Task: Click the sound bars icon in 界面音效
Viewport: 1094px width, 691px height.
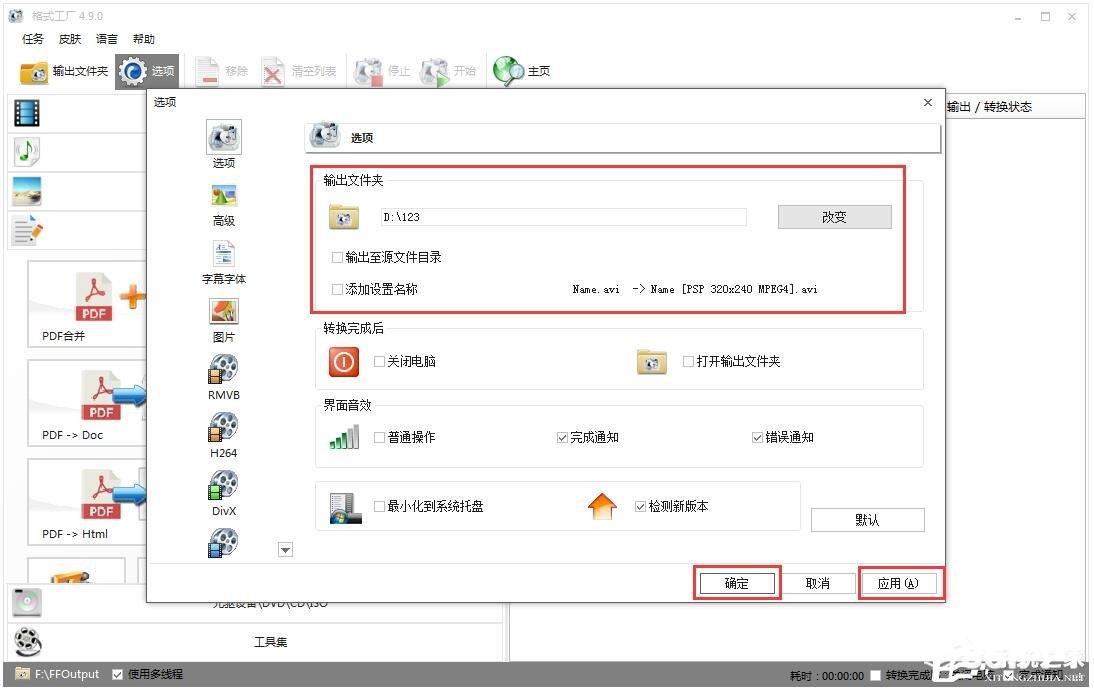Action: pos(345,438)
